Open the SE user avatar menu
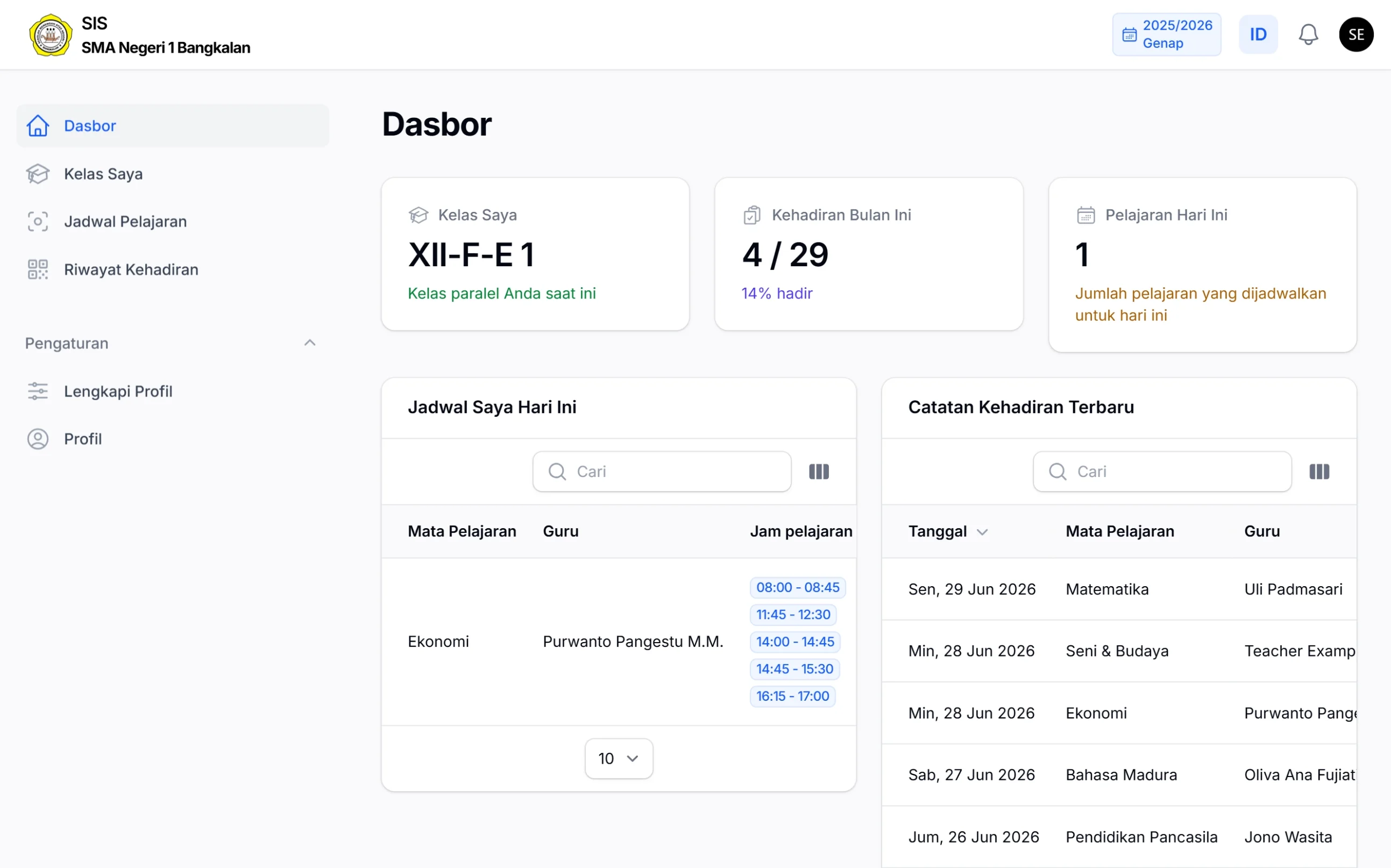Image resolution: width=1391 pixels, height=868 pixels. tap(1355, 34)
